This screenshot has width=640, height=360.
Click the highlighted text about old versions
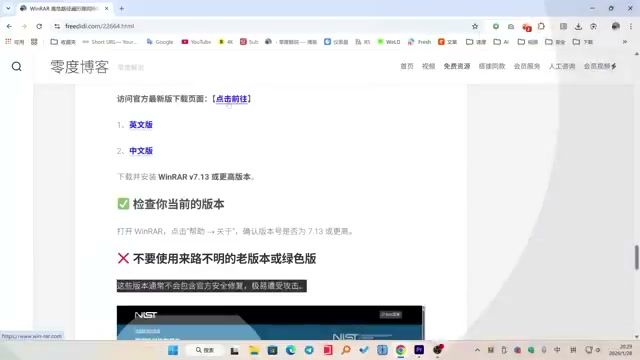click(211, 286)
